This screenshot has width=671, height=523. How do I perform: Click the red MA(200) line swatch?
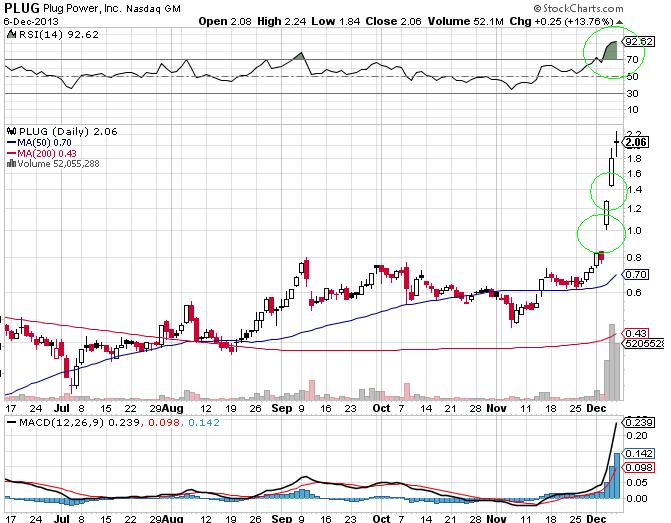click(12, 153)
